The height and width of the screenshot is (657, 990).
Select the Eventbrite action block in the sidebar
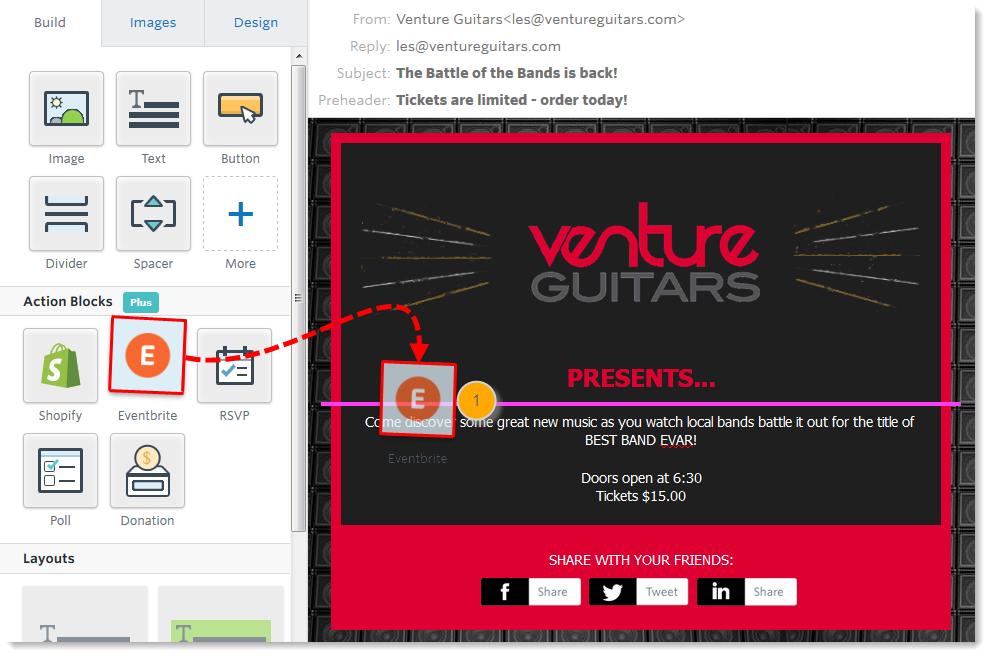click(x=148, y=355)
